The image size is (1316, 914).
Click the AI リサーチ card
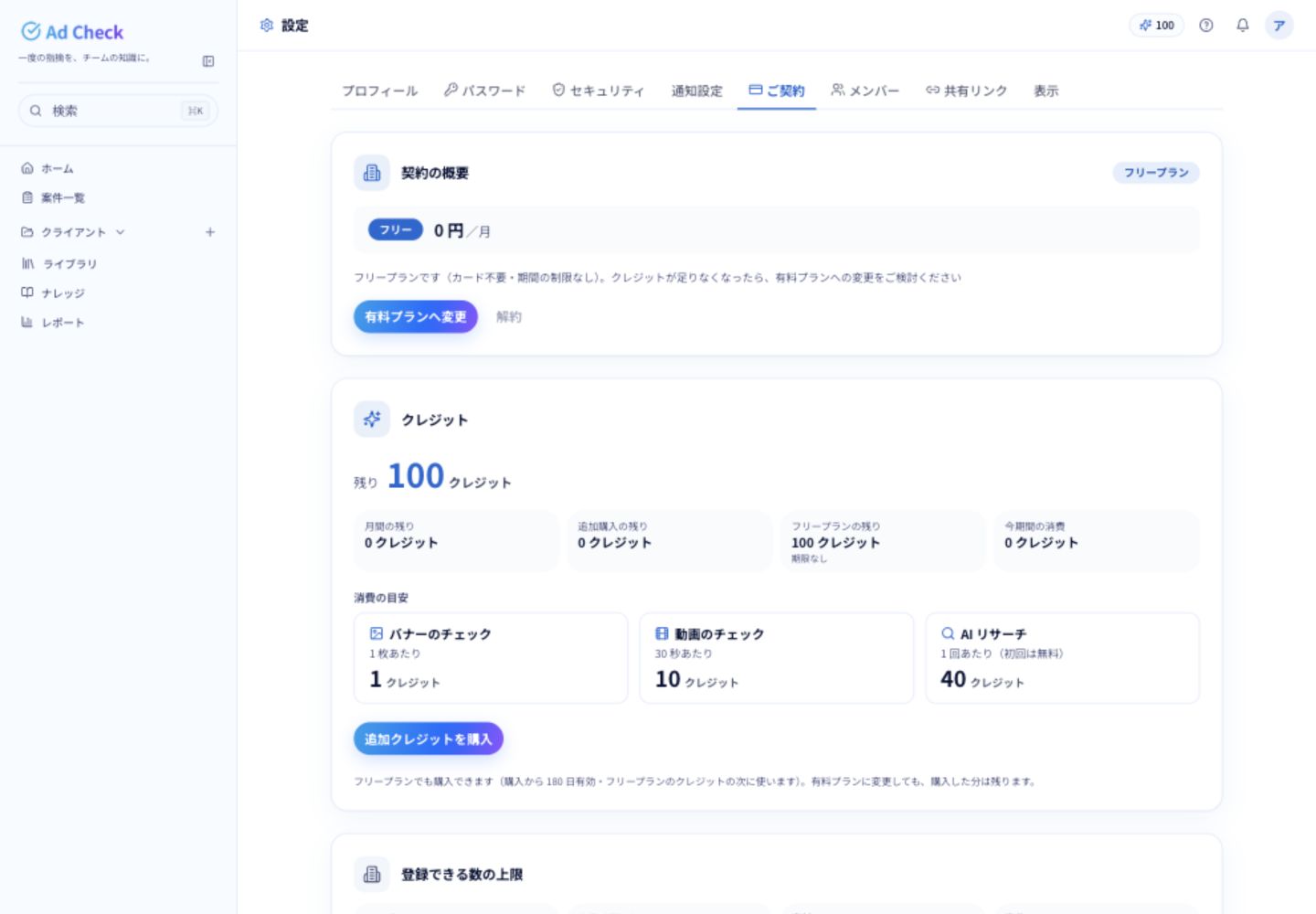(1062, 658)
